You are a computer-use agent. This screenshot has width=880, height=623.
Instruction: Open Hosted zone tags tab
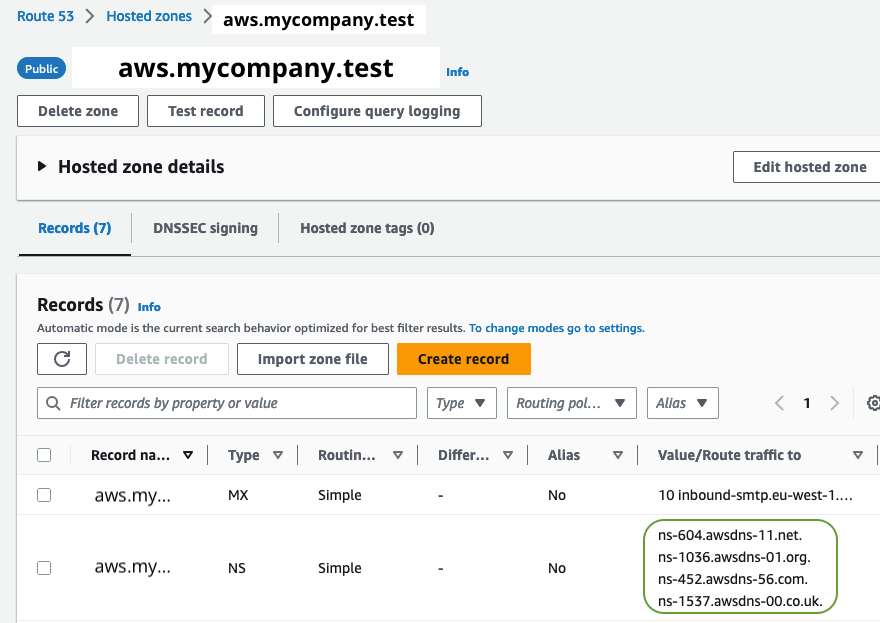click(367, 228)
